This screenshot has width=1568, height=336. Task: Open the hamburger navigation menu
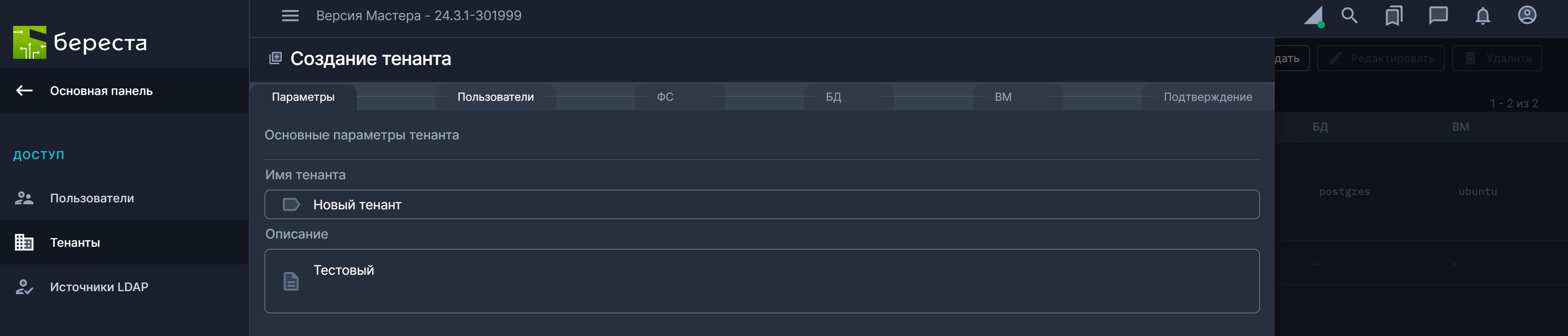pyautogui.click(x=290, y=16)
